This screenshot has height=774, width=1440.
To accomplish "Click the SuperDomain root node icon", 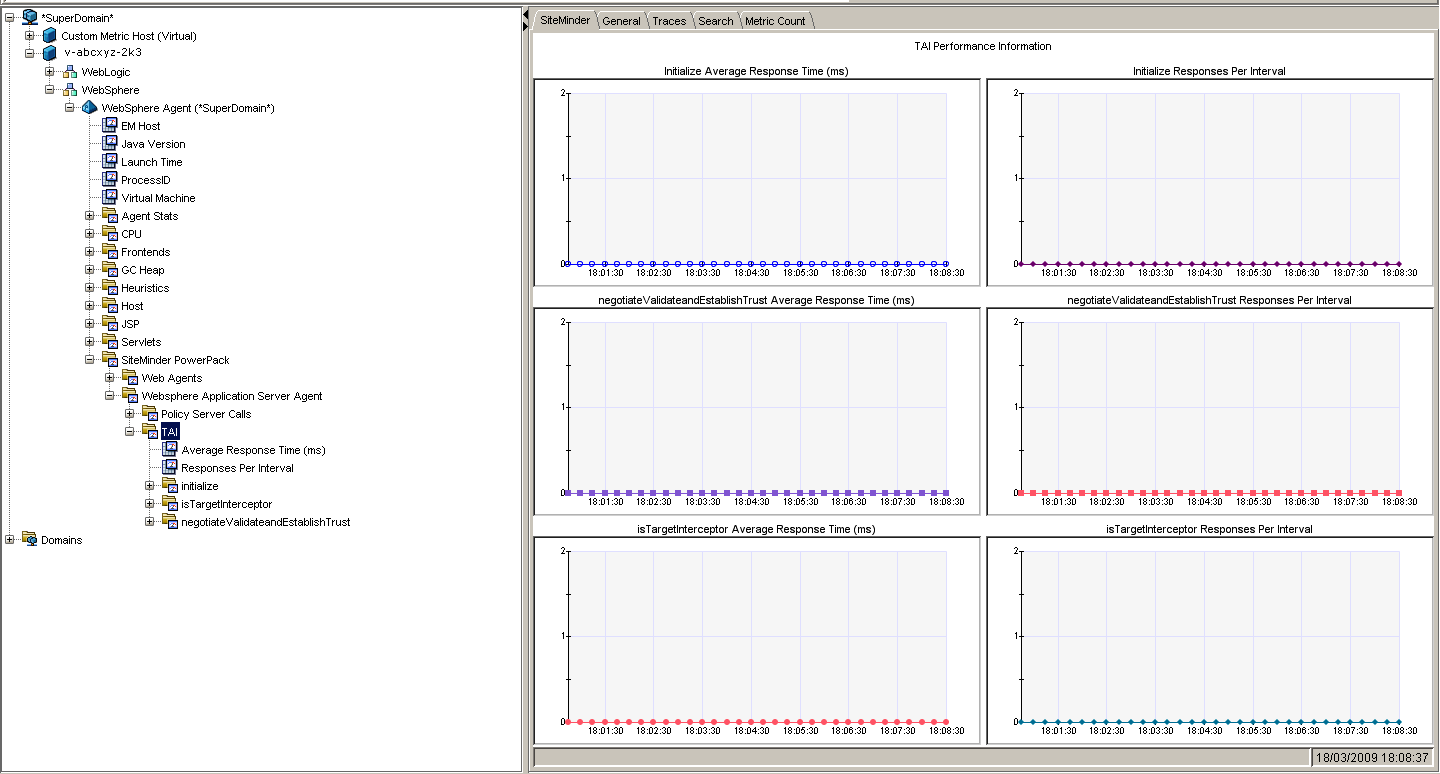I will pyautogui.click(x=30, y=17).
